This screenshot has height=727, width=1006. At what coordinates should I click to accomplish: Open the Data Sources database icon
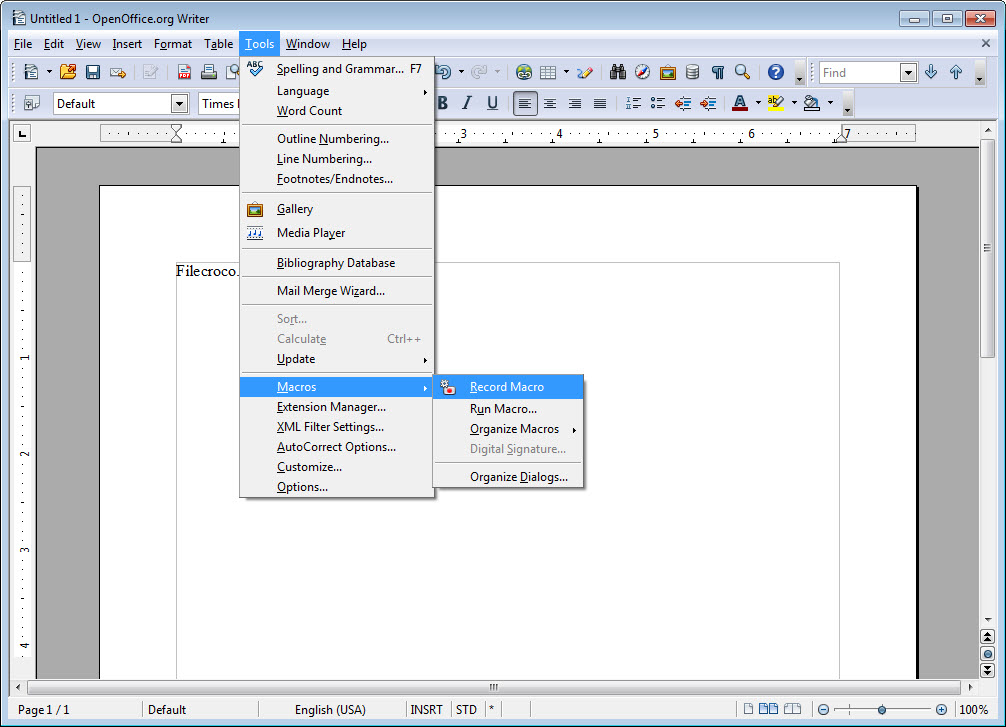(x=692, y=72)
